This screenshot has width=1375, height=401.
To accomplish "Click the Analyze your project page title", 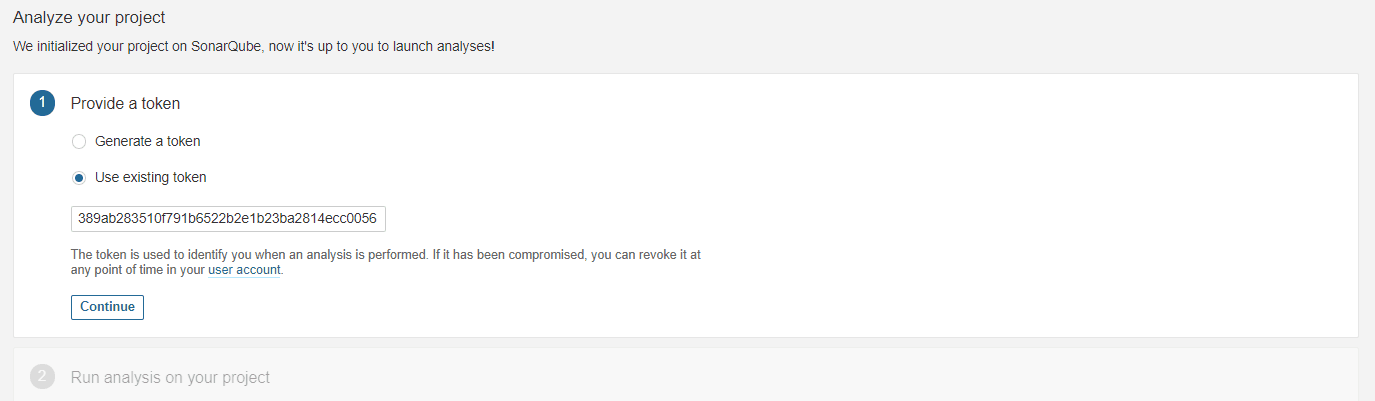I will coord(89,18).
